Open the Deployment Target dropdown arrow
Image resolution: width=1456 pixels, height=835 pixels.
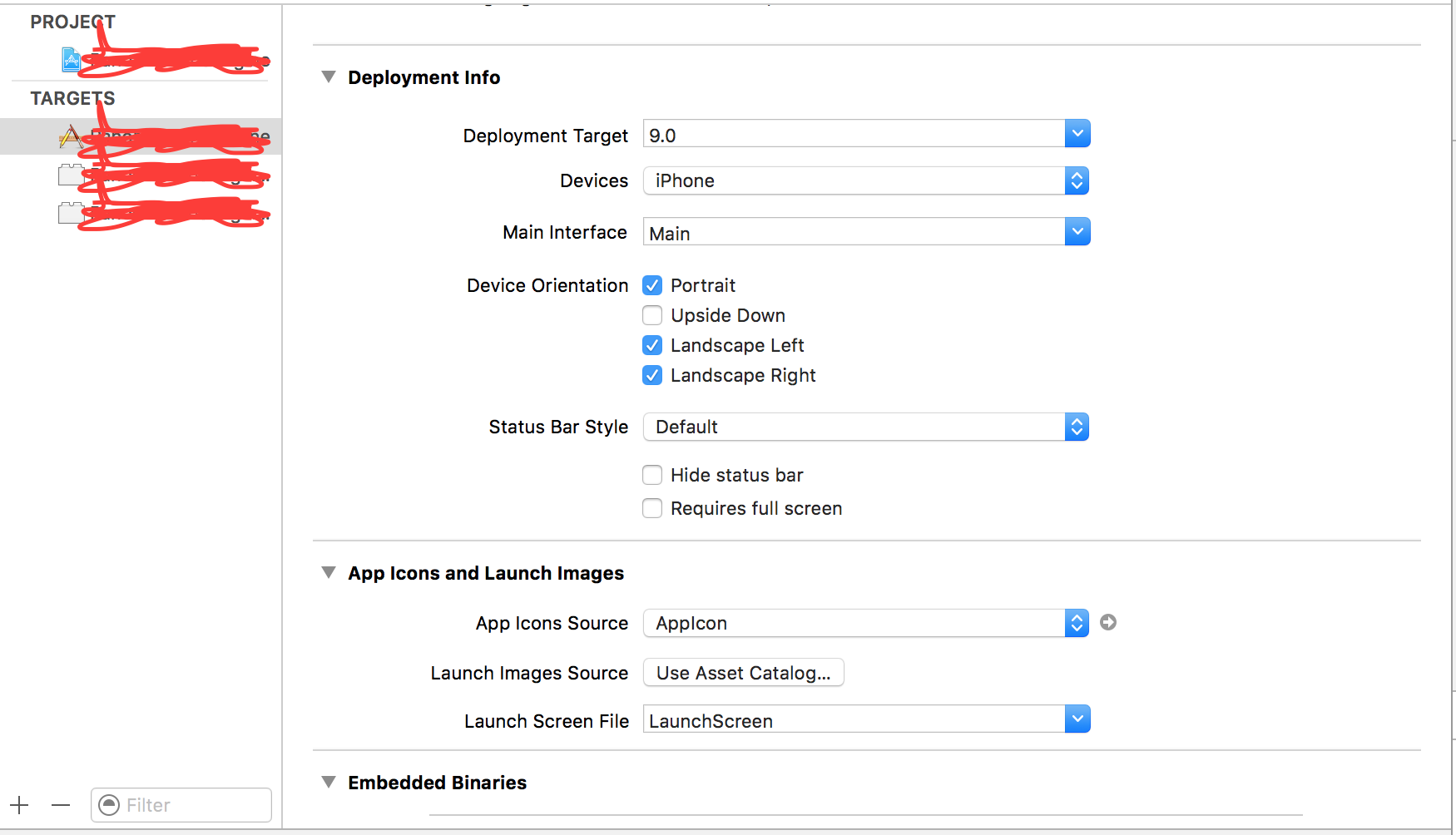1077,133
